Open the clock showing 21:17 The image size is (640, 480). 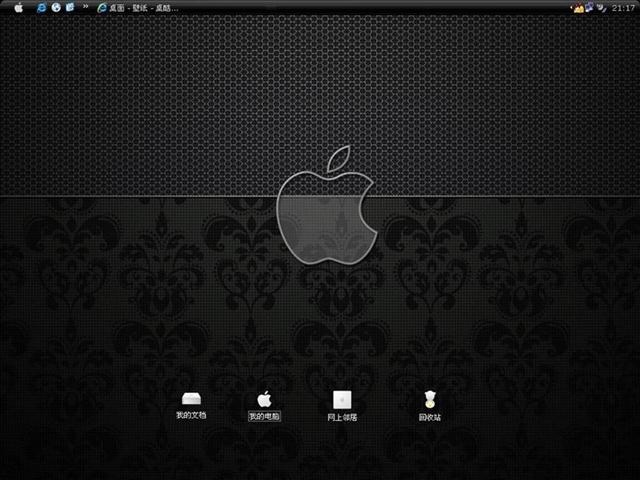623,8
